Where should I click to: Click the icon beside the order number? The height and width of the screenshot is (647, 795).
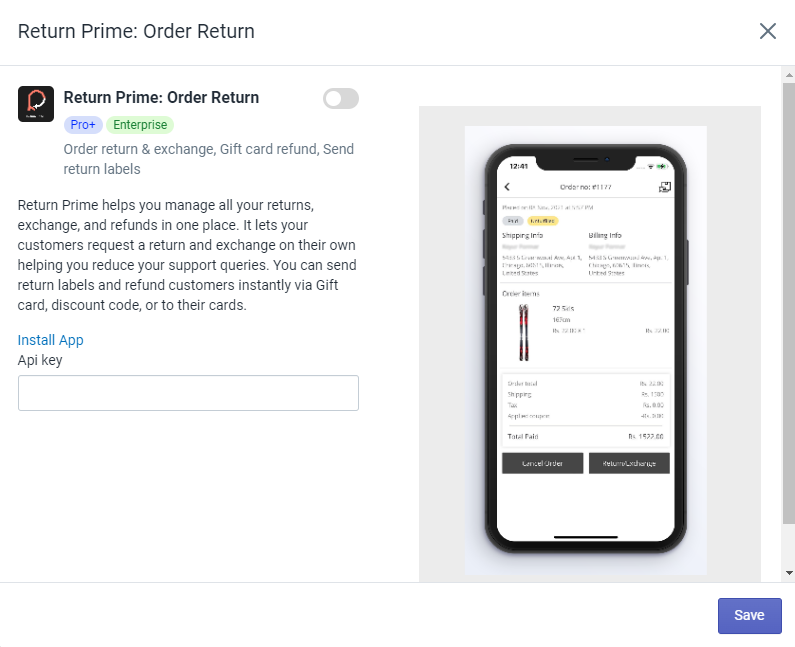664,187
